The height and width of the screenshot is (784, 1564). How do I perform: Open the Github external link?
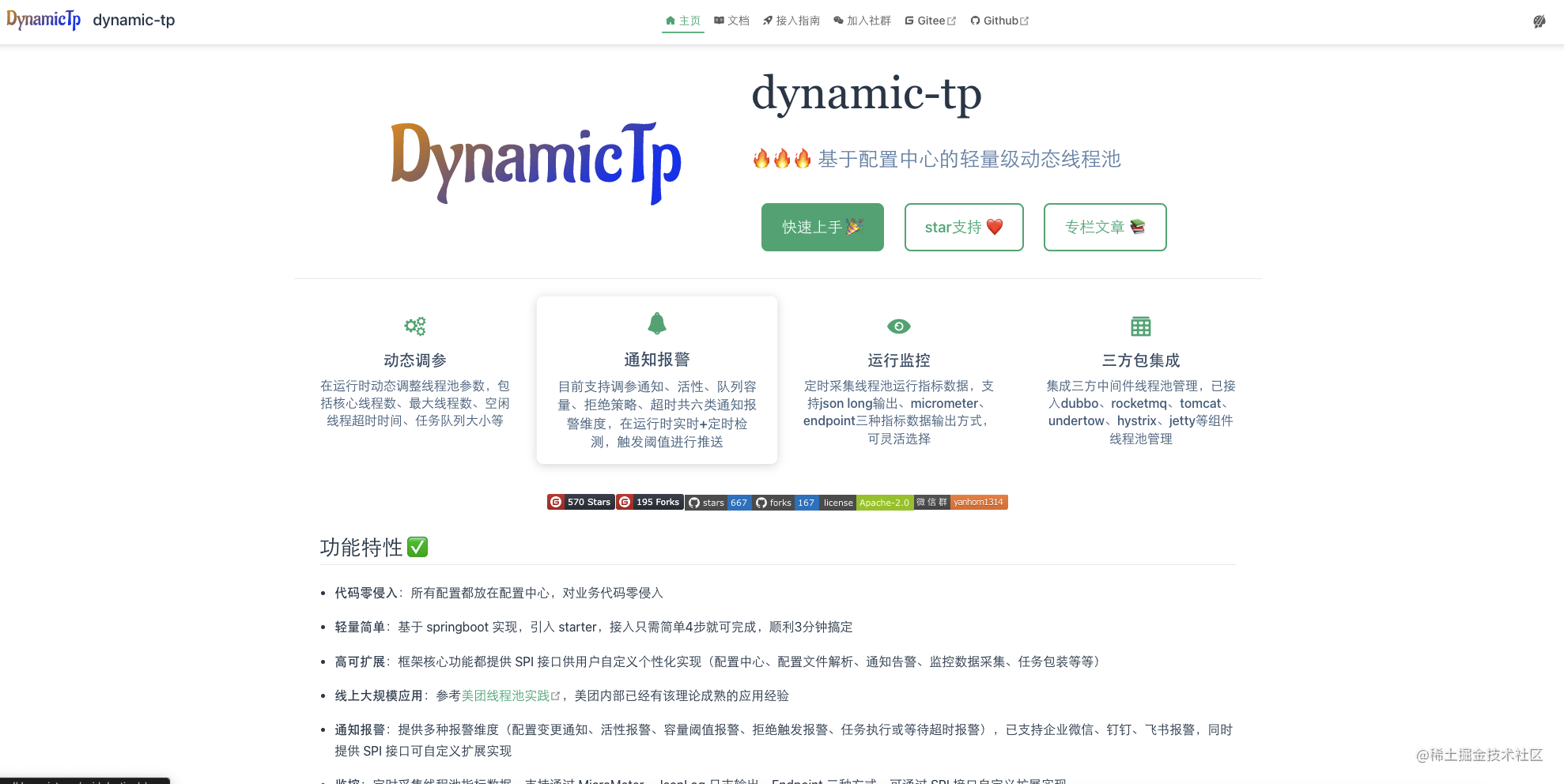tap(999, 21)
